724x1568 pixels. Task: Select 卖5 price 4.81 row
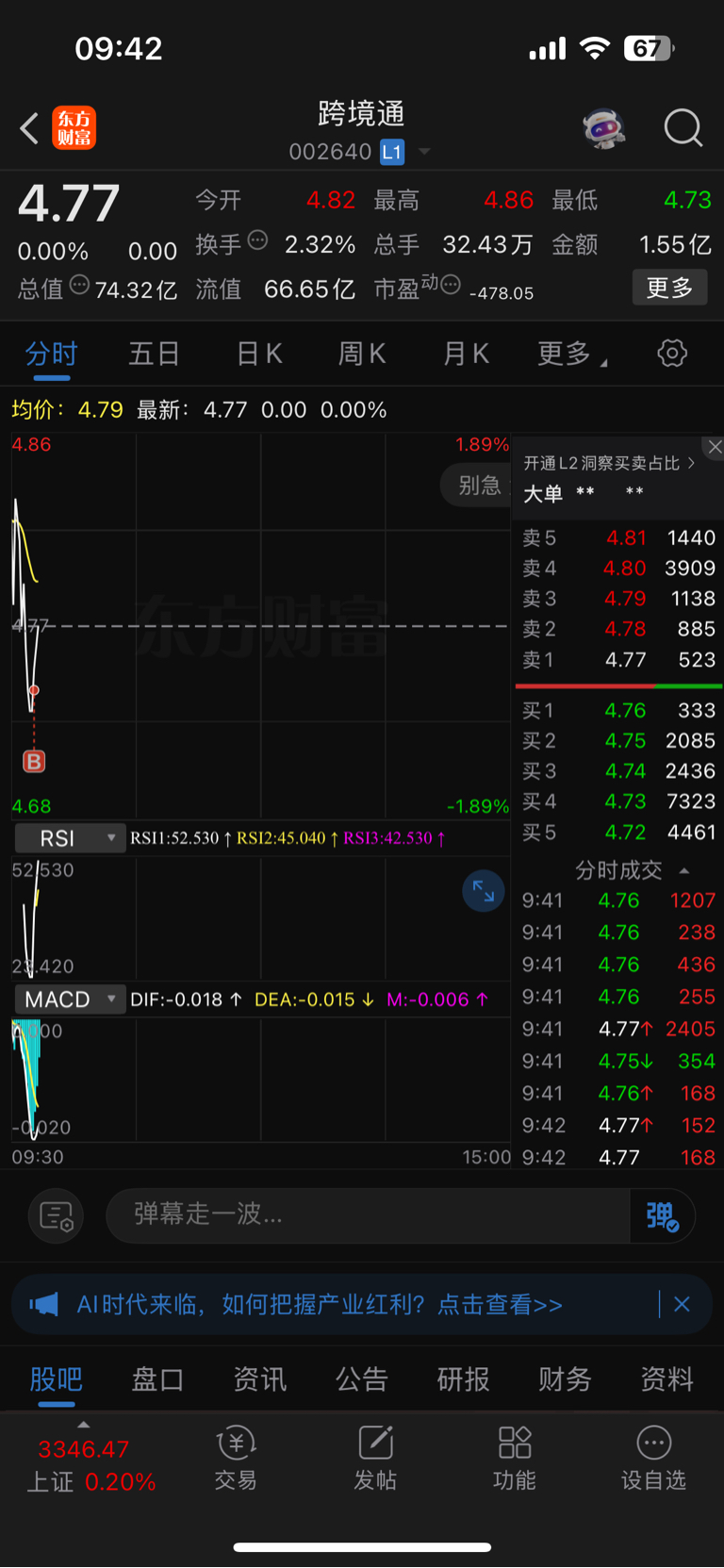[x=618, y=537]
